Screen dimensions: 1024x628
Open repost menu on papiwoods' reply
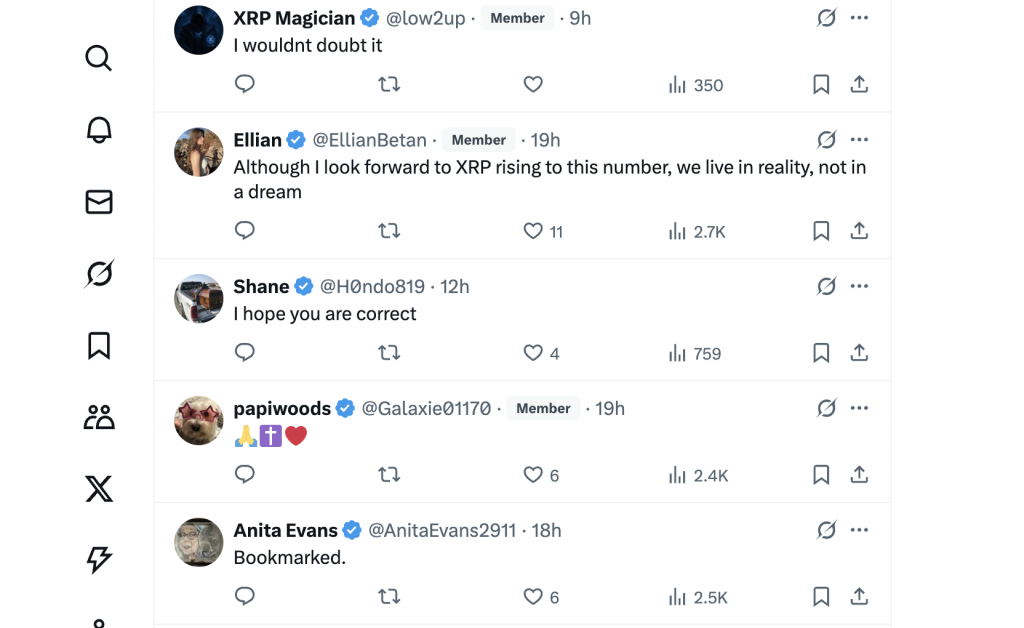389,475
